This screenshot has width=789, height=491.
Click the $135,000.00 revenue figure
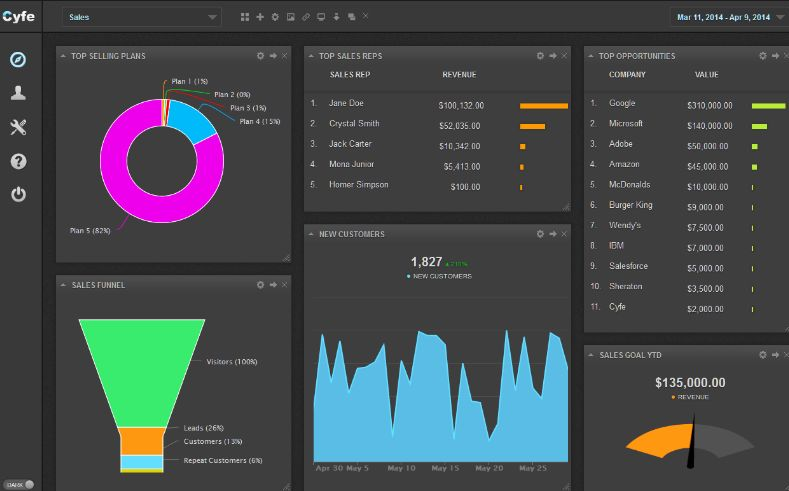[x=690, y=382]
